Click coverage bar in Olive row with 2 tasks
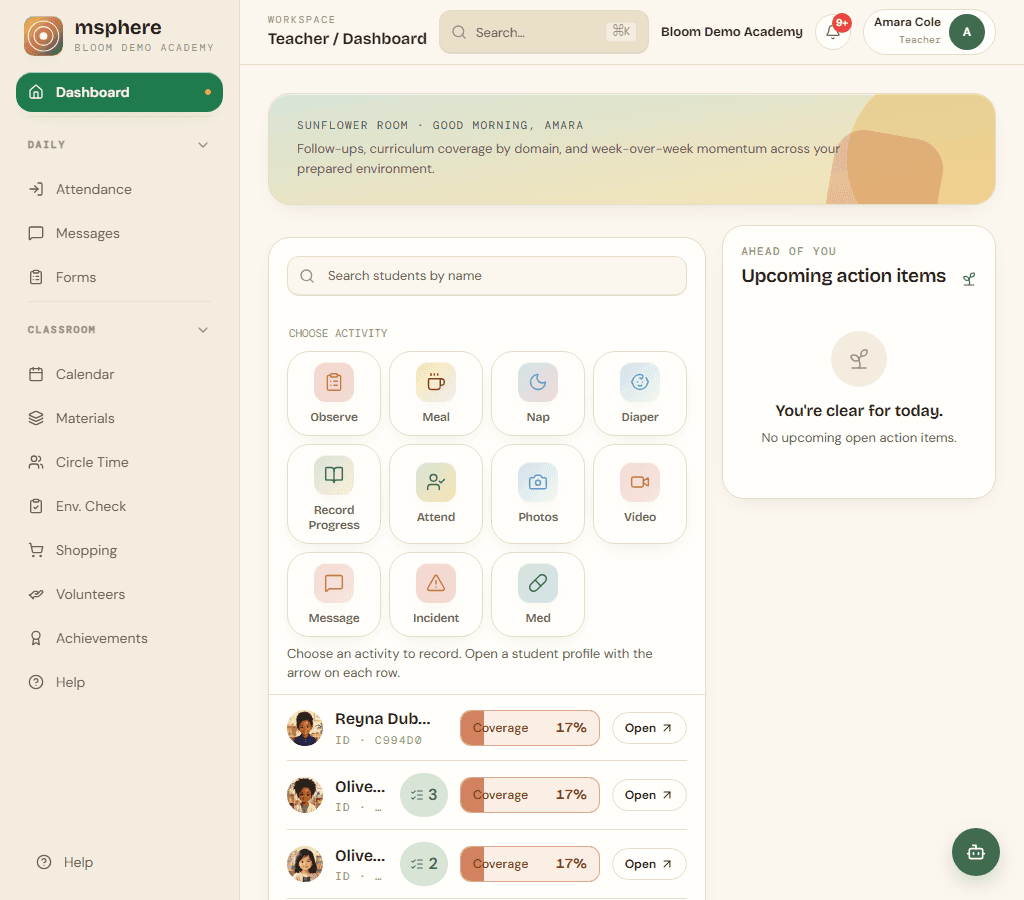 click(530, 863)
